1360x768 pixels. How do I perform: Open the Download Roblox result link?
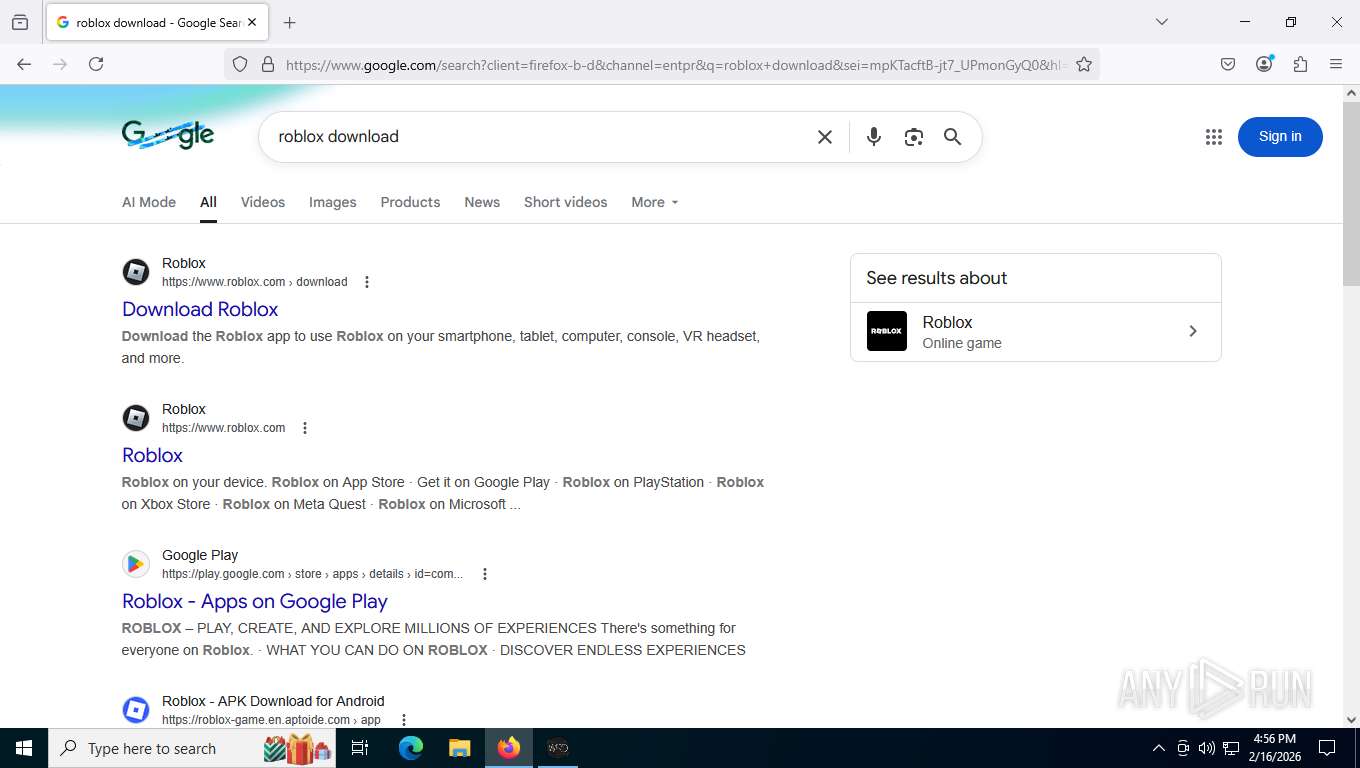click(x=200, y=309)
